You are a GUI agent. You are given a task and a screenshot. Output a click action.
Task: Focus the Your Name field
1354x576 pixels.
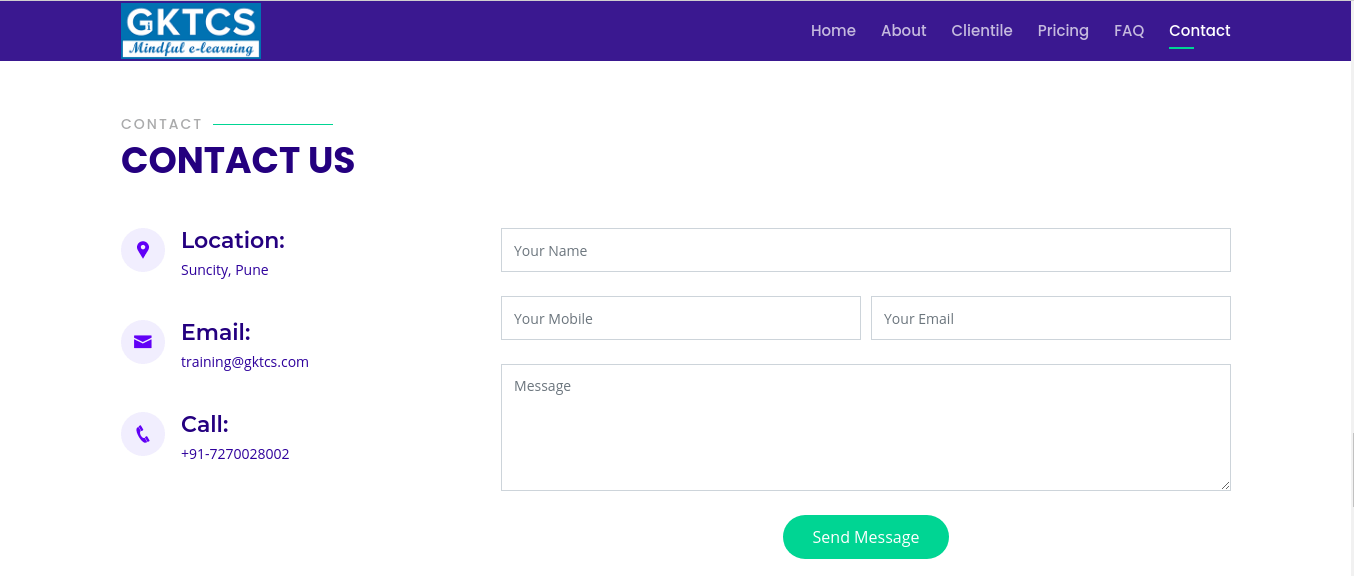[866, 250]
